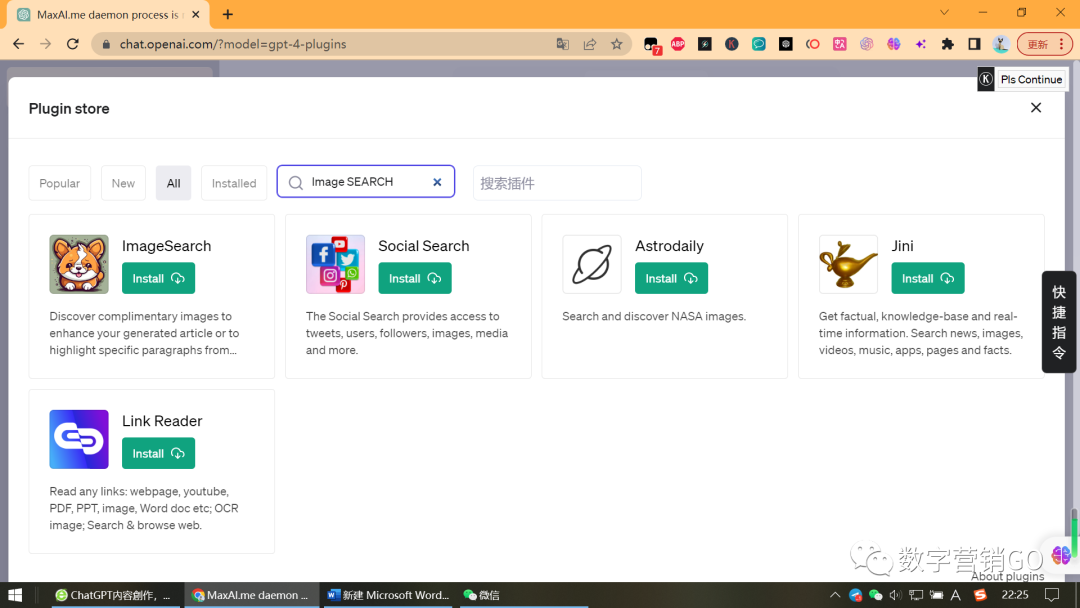This screenshot has width=1080, height=608.
Task: Open the purple knot logo extension
Action: [866, 44]
